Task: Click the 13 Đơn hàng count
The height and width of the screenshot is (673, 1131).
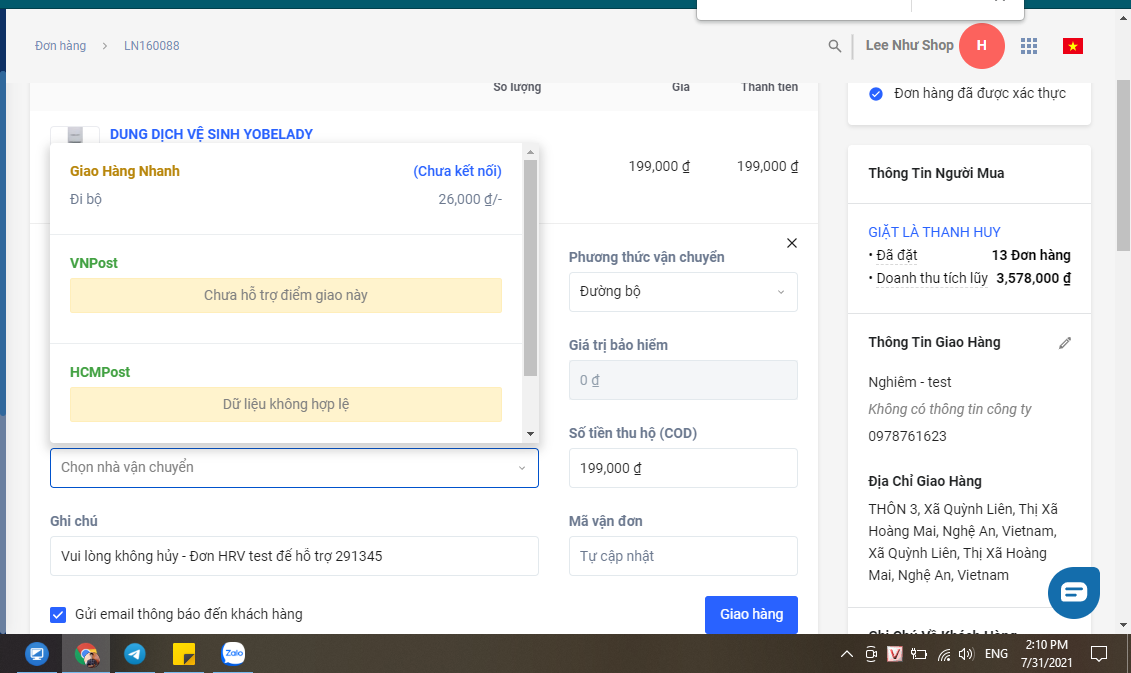Action: [x=1031, y=255]
